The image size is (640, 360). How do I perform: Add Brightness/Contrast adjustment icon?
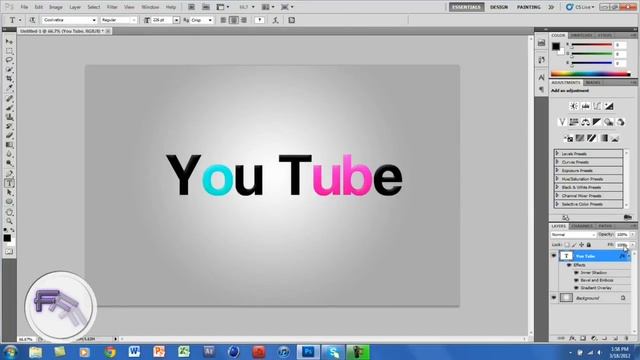point(574,106)
